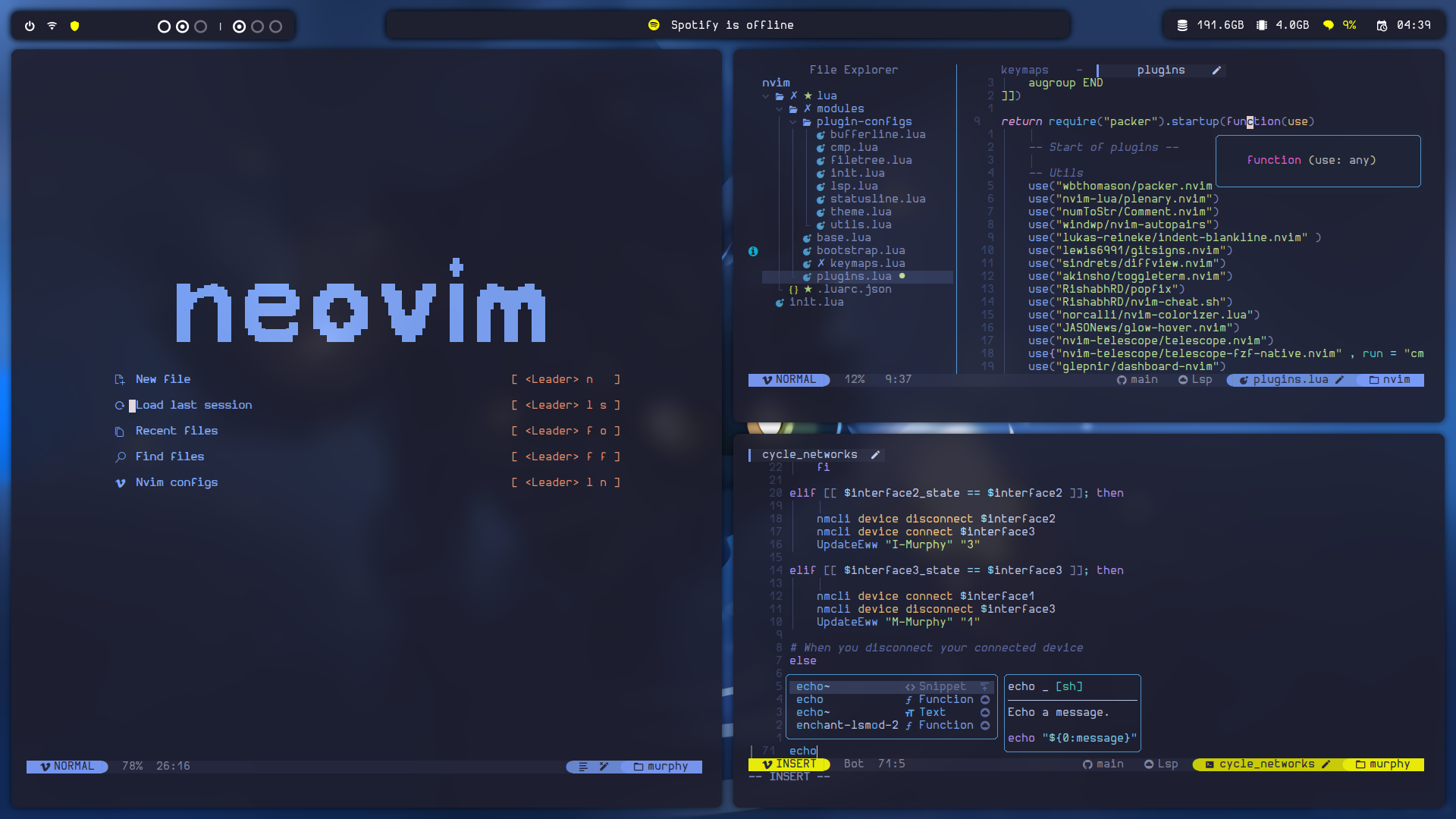
Task: Open base.lua in file explorer
Action: coord(843,237)
